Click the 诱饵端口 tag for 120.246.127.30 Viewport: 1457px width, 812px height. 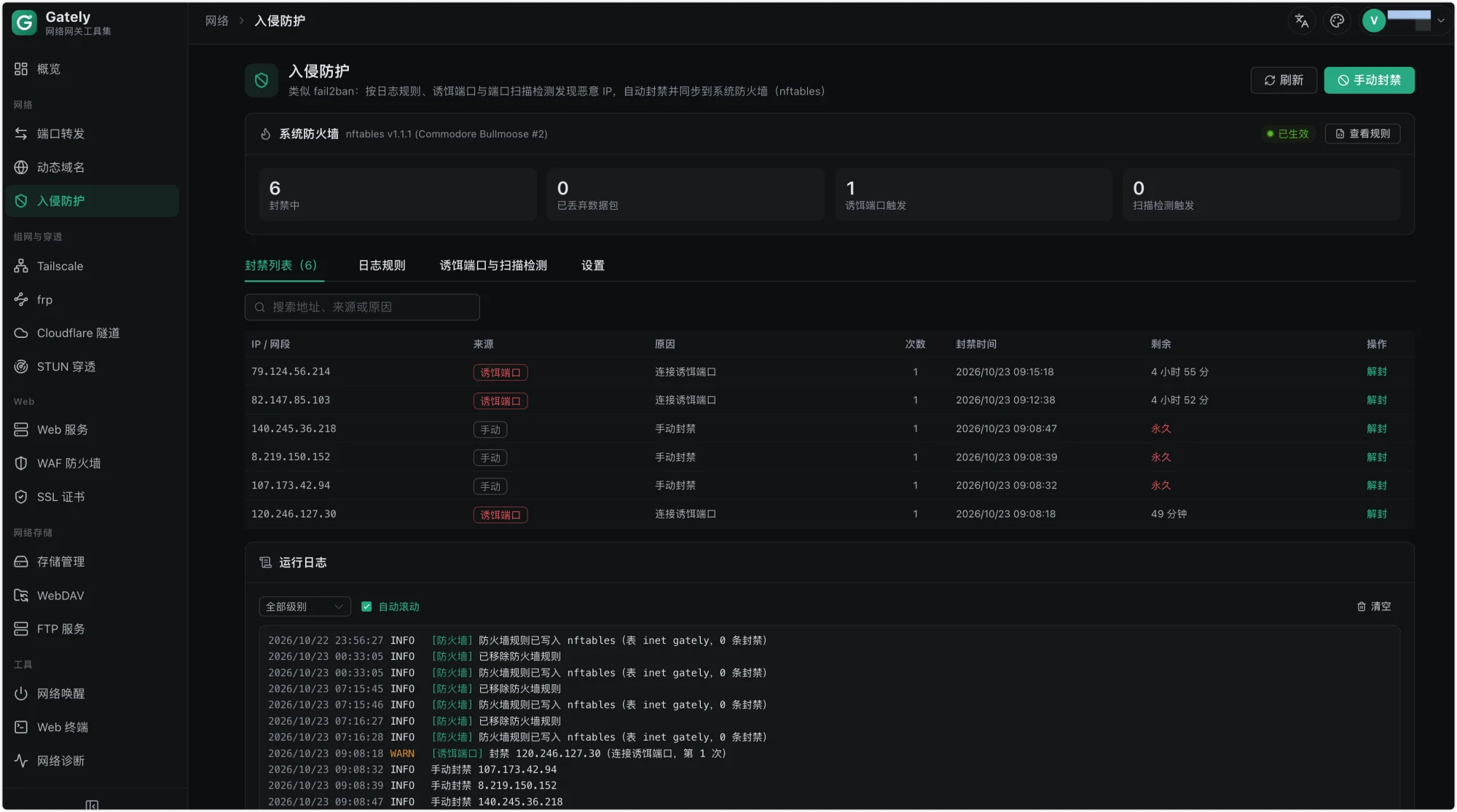pos(500,515)
